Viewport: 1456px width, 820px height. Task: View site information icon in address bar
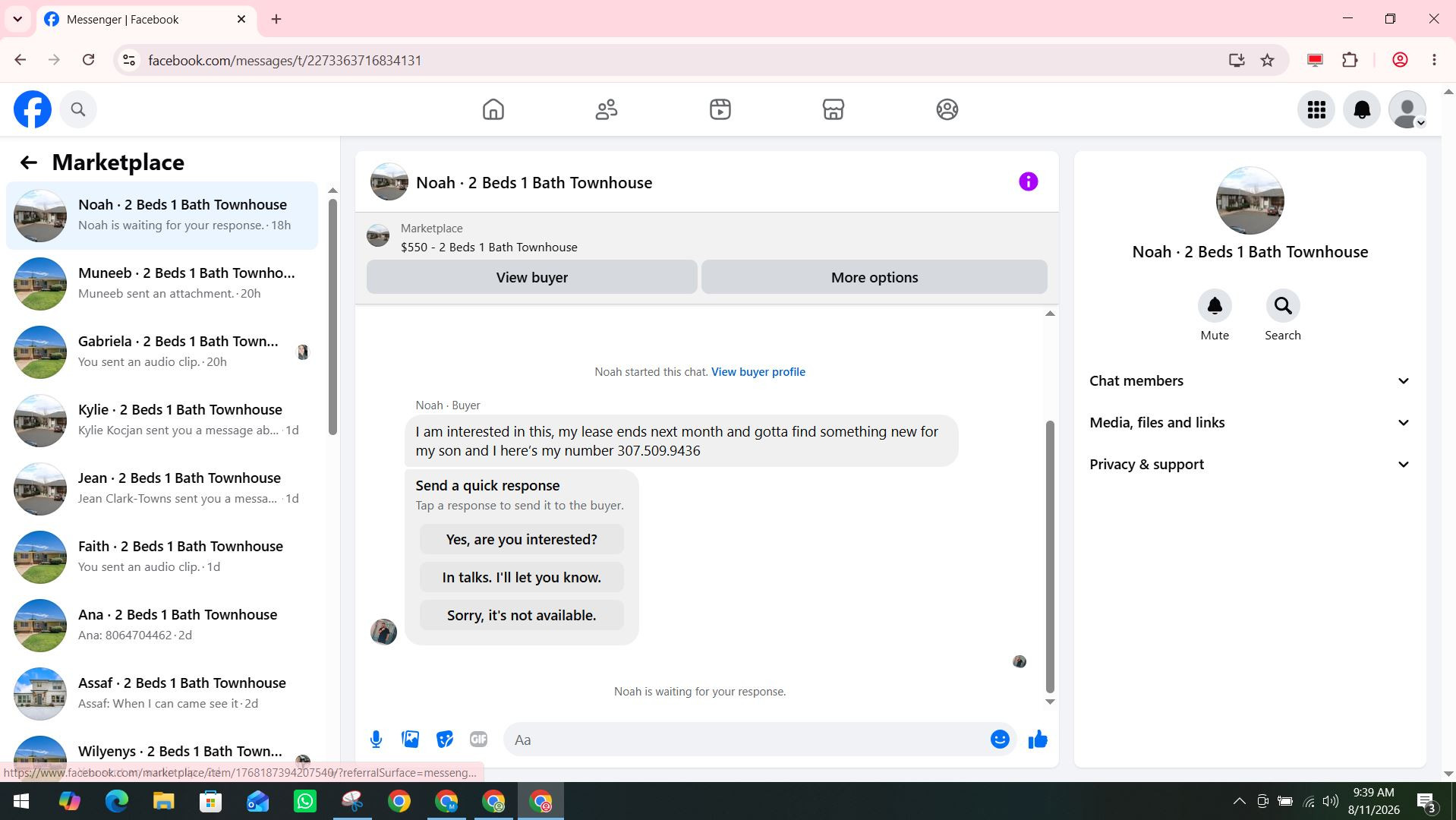pos(129,60)
